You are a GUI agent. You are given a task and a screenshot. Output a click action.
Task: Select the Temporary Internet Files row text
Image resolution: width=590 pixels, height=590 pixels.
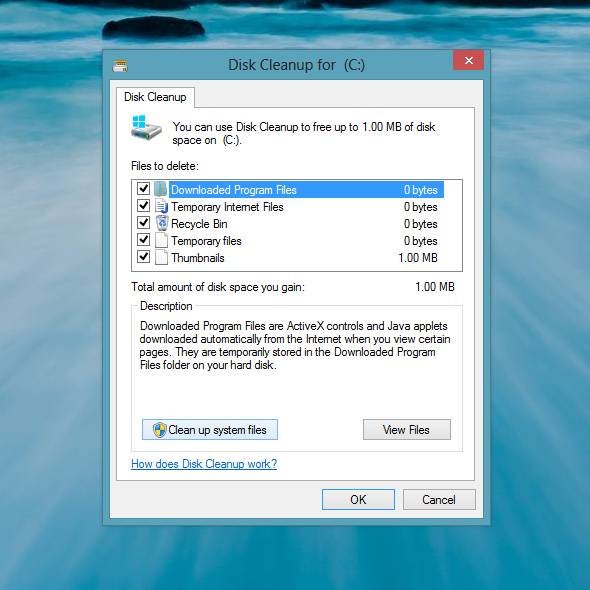pyautogui.click(x=227, y=207)
